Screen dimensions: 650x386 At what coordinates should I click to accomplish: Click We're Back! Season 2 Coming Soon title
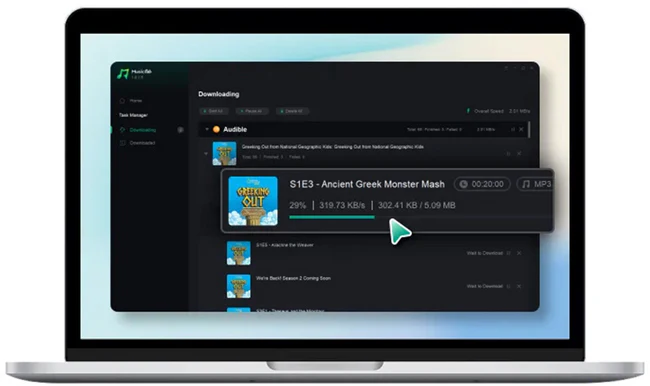pyautogui.click(x=293, y=278)
